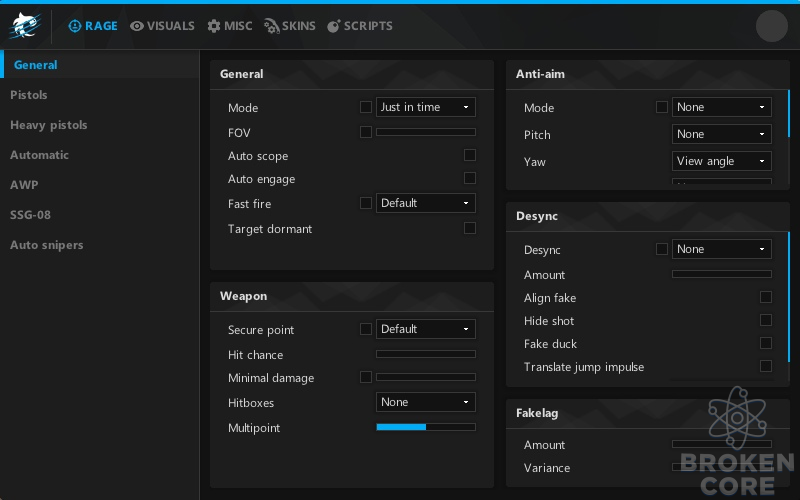Enable the Fake duck checkbox
Viewport: 800px width, 500px height.
[766, 343]
